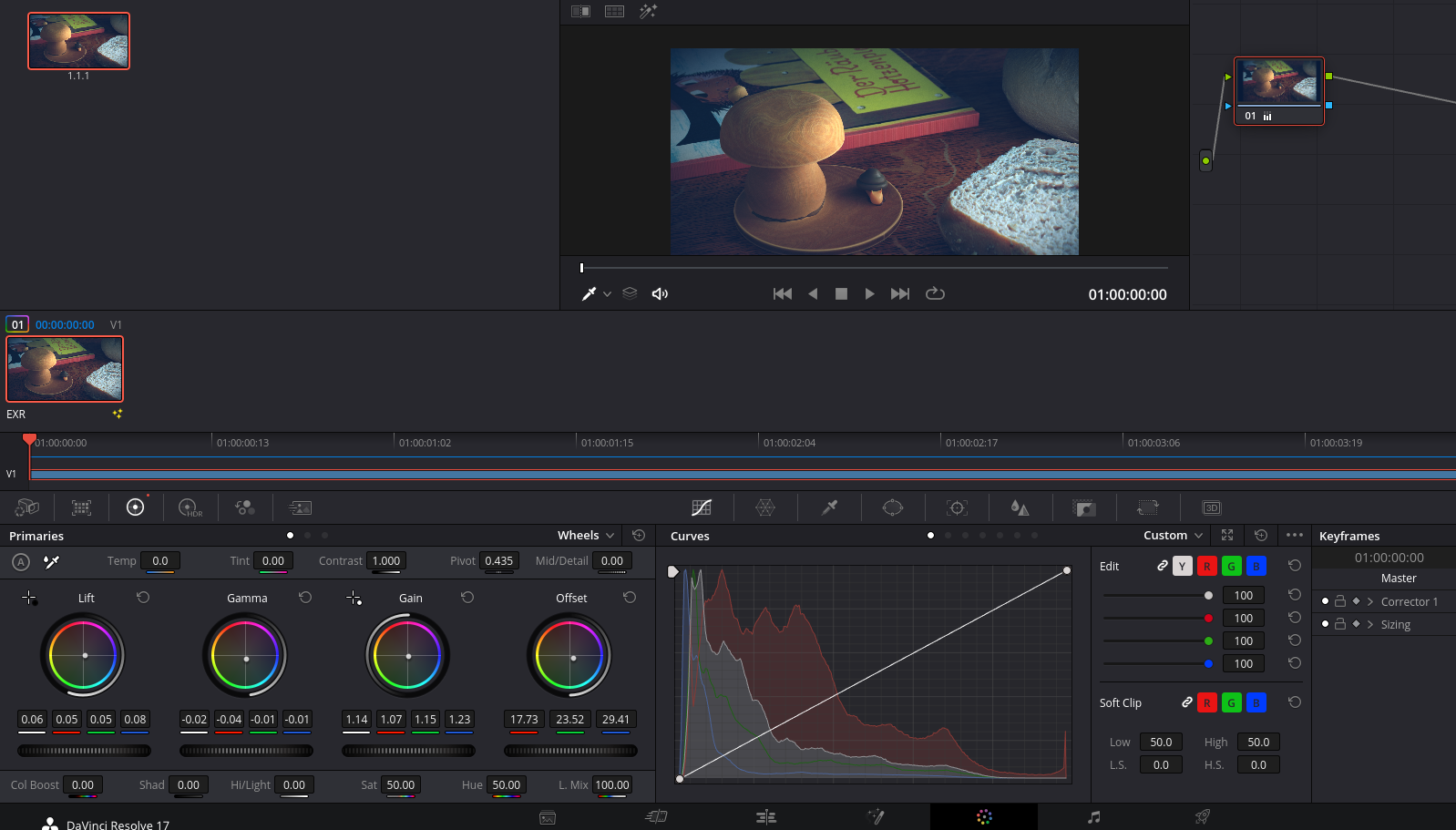Open the Color Warper palette
Screen dimensions: 1456x830
click(x=765, y=507)
